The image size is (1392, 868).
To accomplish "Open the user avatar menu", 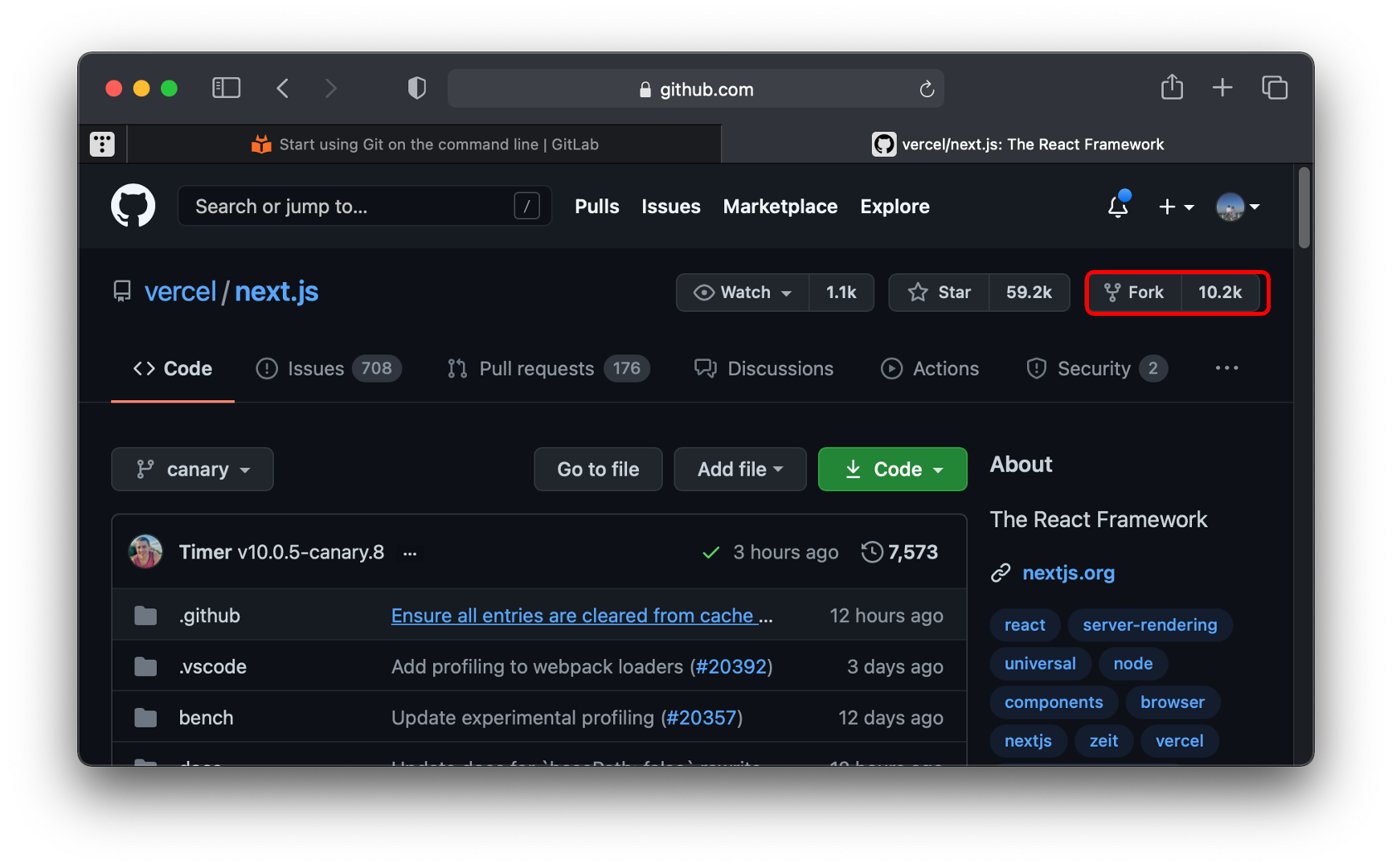I will click(1238, 207).
